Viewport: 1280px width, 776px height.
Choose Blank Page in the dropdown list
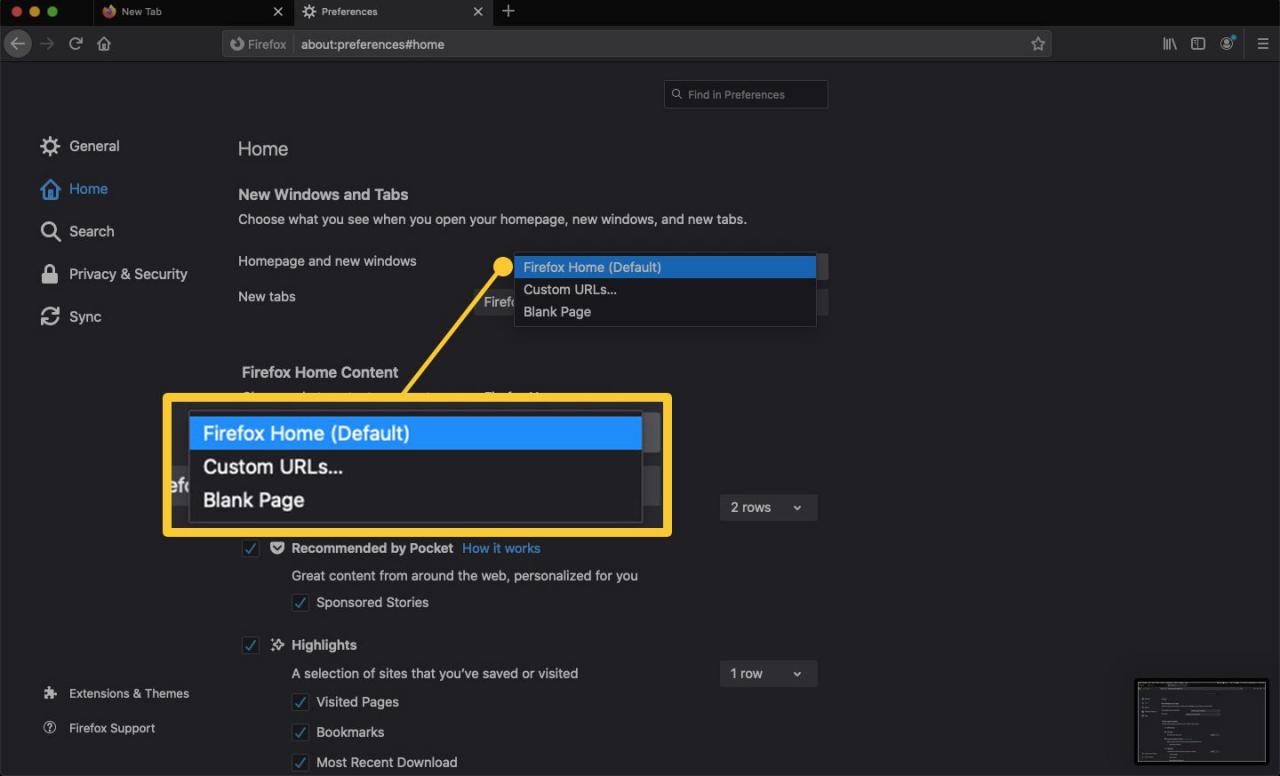[x=665, y=311]
